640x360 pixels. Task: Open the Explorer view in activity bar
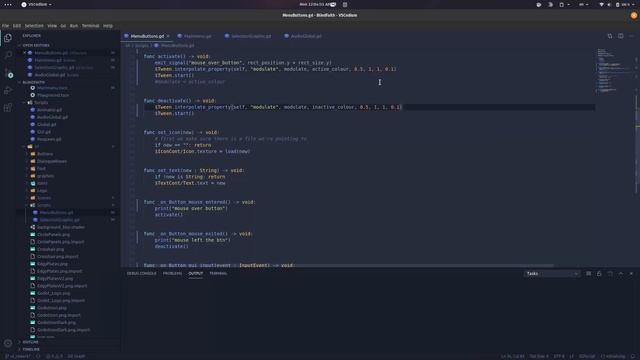8,38
